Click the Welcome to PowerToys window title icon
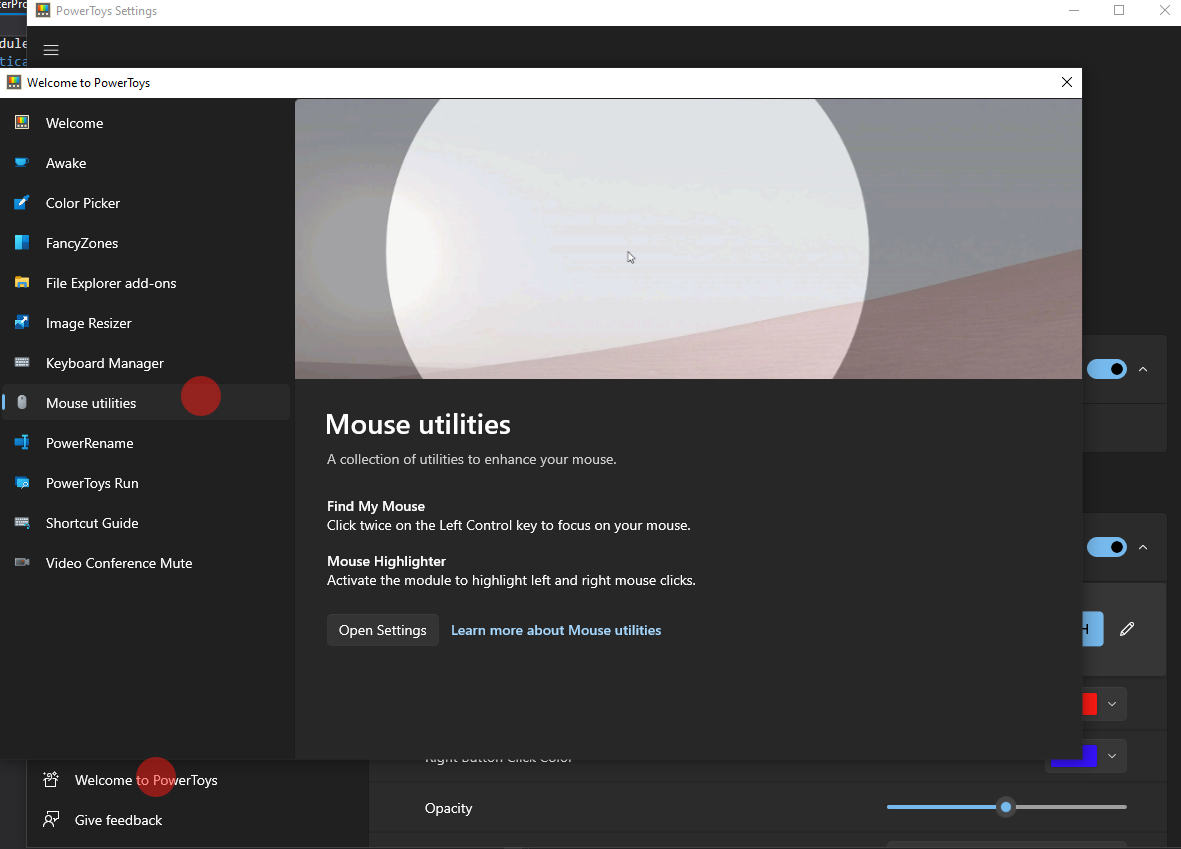Image resolution: width=1181 pixels, height=849 pixels. [x=14, y=82]
